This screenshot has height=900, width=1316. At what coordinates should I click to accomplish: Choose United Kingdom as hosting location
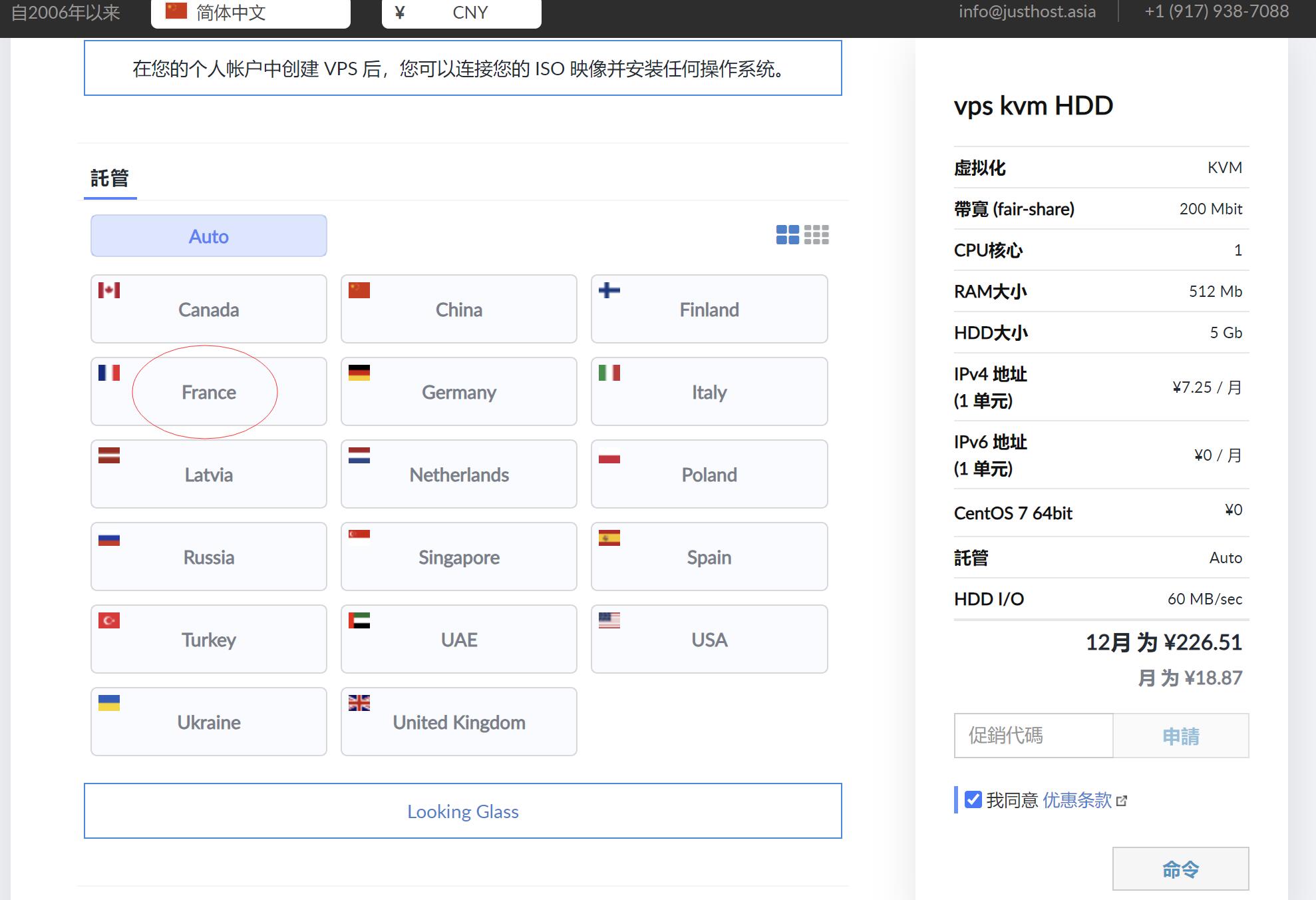pos(459,722)
